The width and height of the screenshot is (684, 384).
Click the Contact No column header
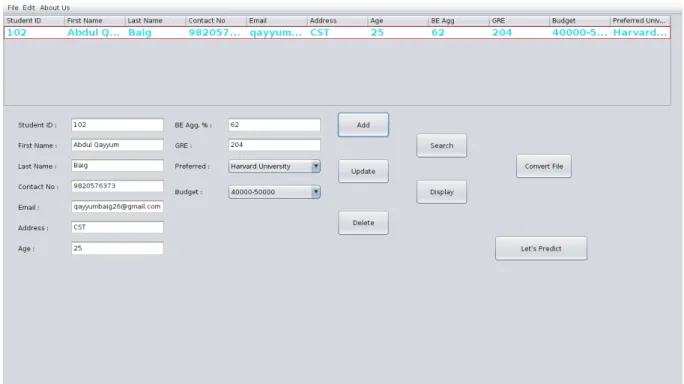coord(216,21)
